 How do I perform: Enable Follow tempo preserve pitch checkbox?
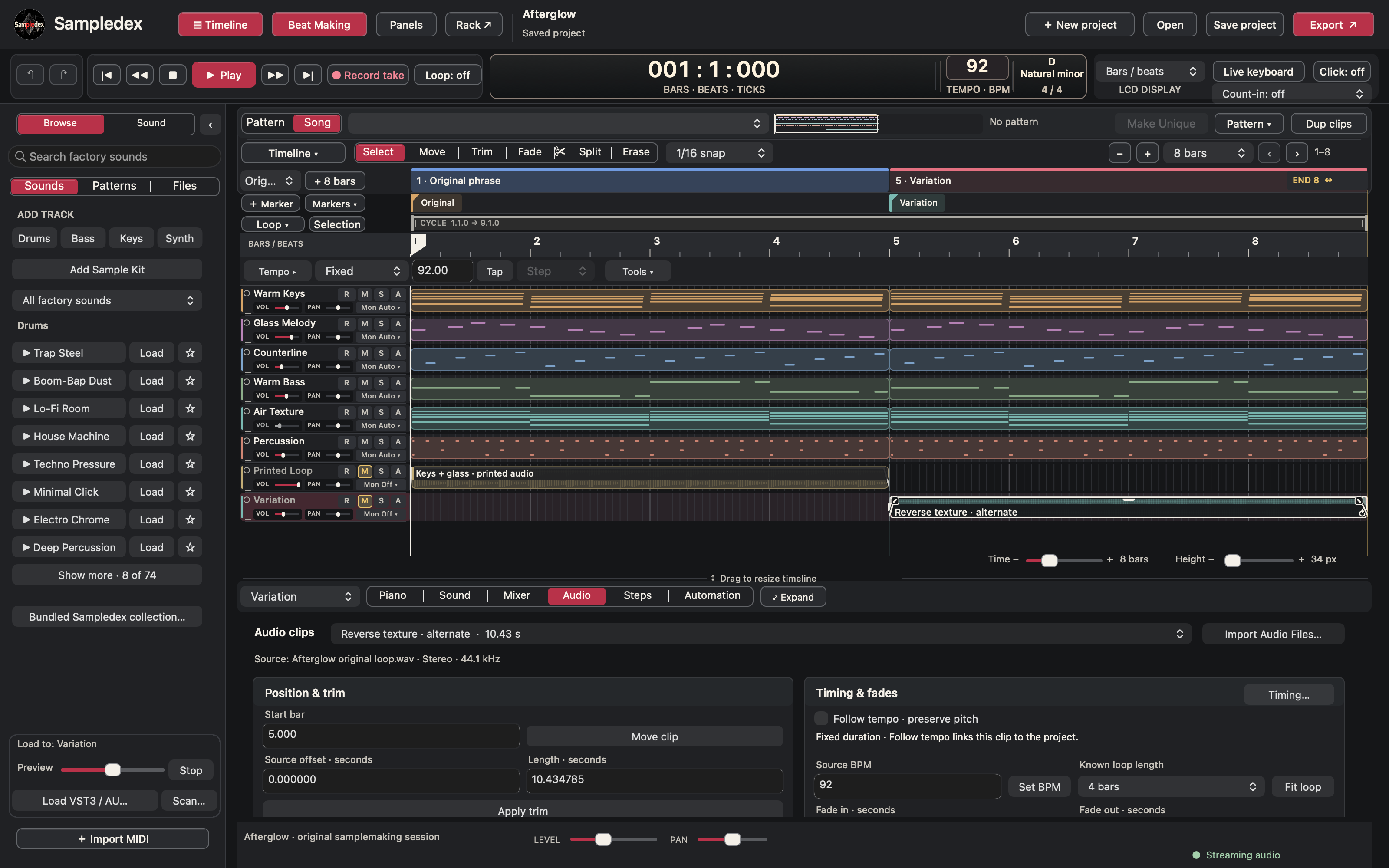click(821, 719)
